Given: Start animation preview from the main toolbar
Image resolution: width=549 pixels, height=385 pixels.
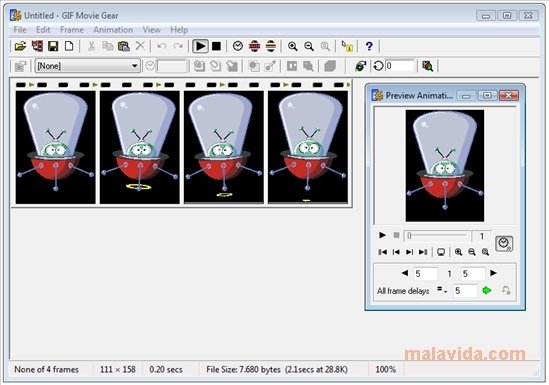Looking at the screenshot, I should coord(200,46).
